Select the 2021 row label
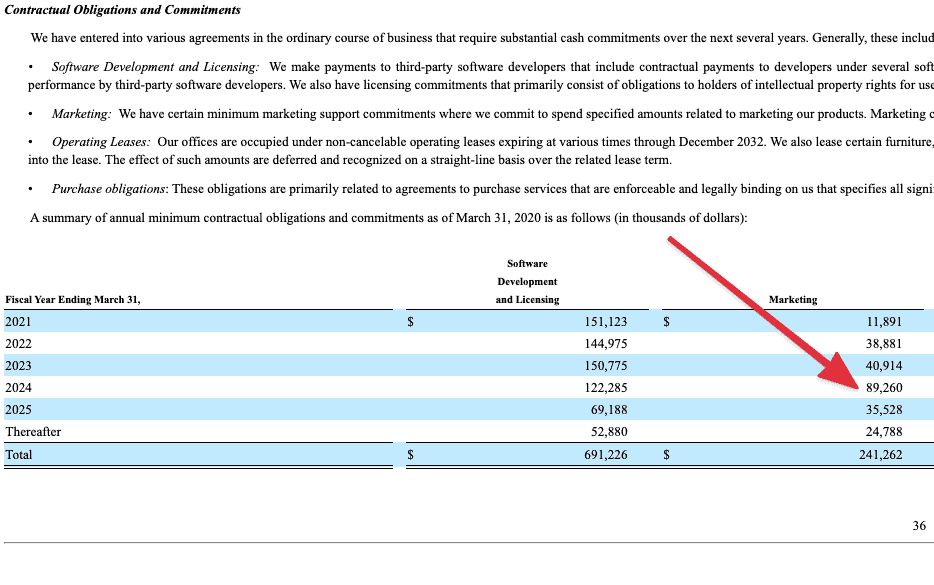The width and height of the screenshot is (934, 585). tap(19, 321)
